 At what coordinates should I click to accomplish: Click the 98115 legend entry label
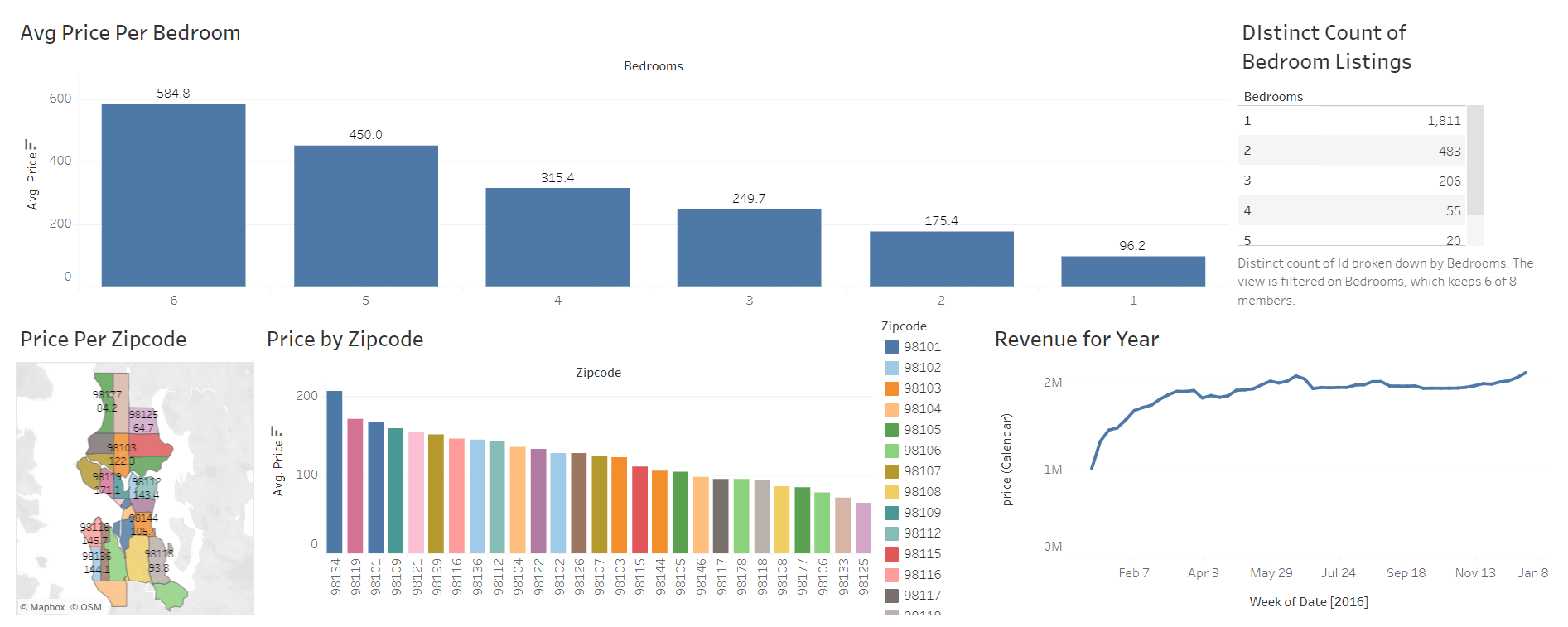tap(922, 554)
